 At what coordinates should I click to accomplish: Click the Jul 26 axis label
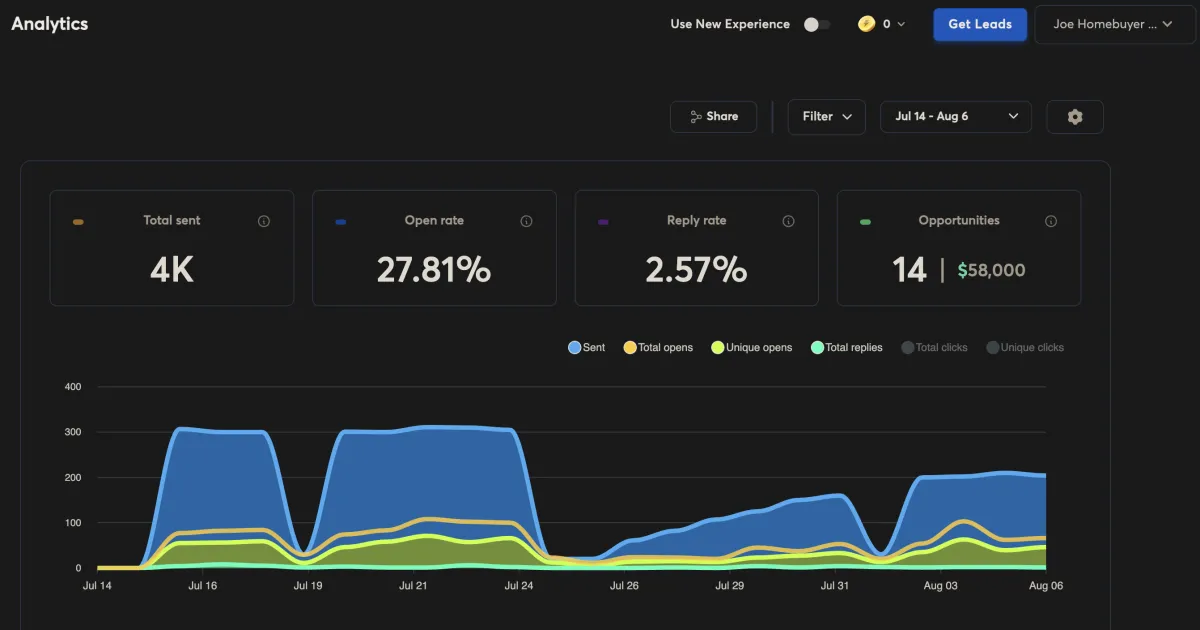[624, 586]
